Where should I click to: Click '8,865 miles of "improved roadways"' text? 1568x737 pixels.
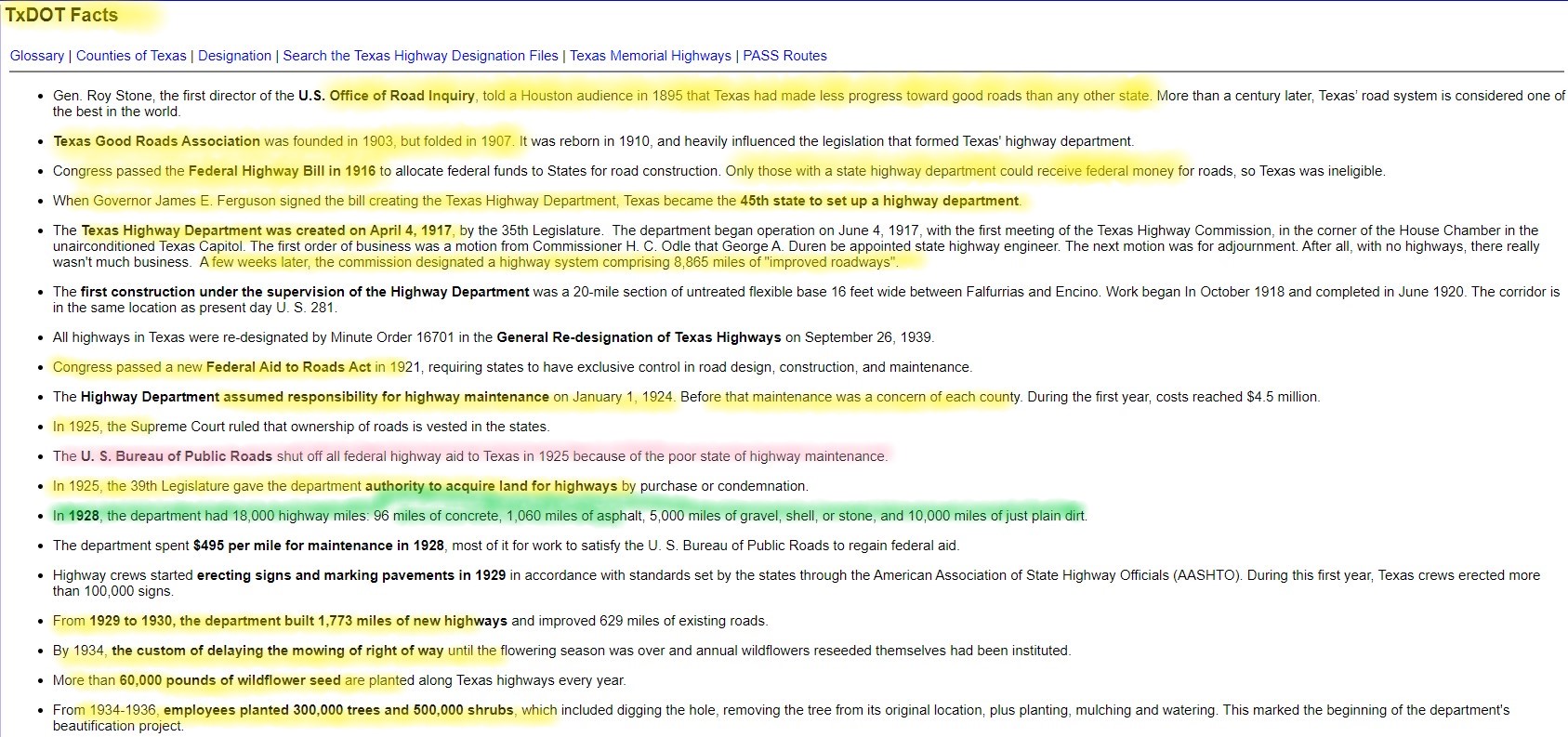tap(786, 262)
